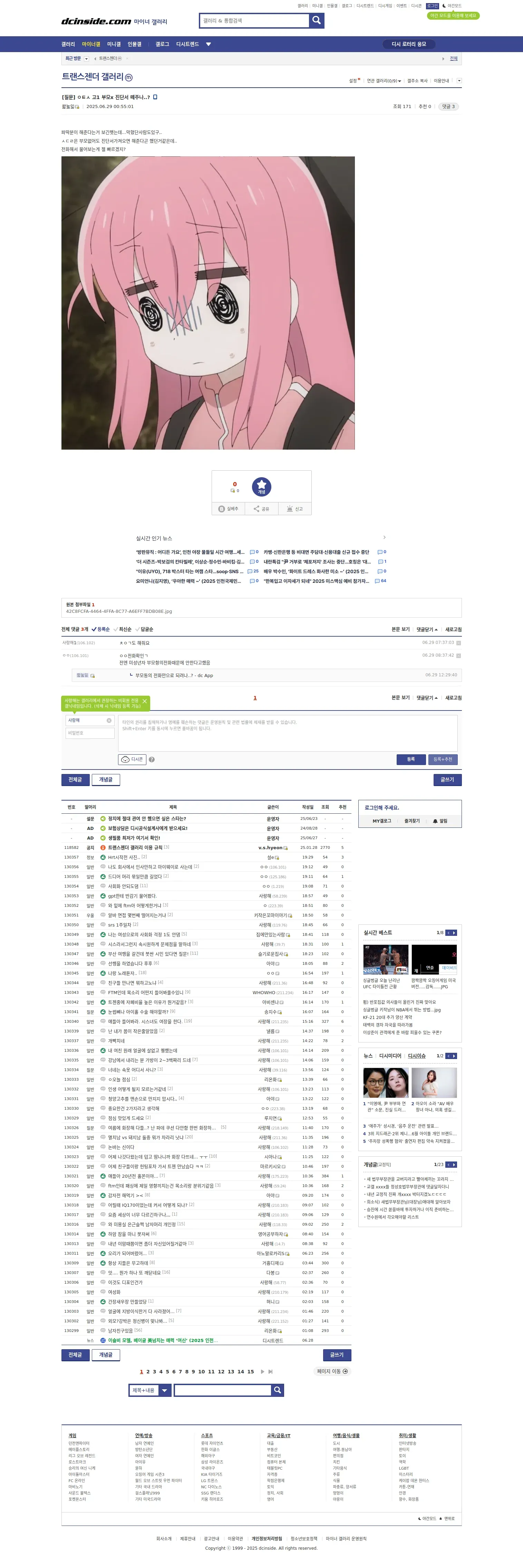Click bottom search magnifier icon
The image size is (523, 1568).
click(x=278, y=1390)
